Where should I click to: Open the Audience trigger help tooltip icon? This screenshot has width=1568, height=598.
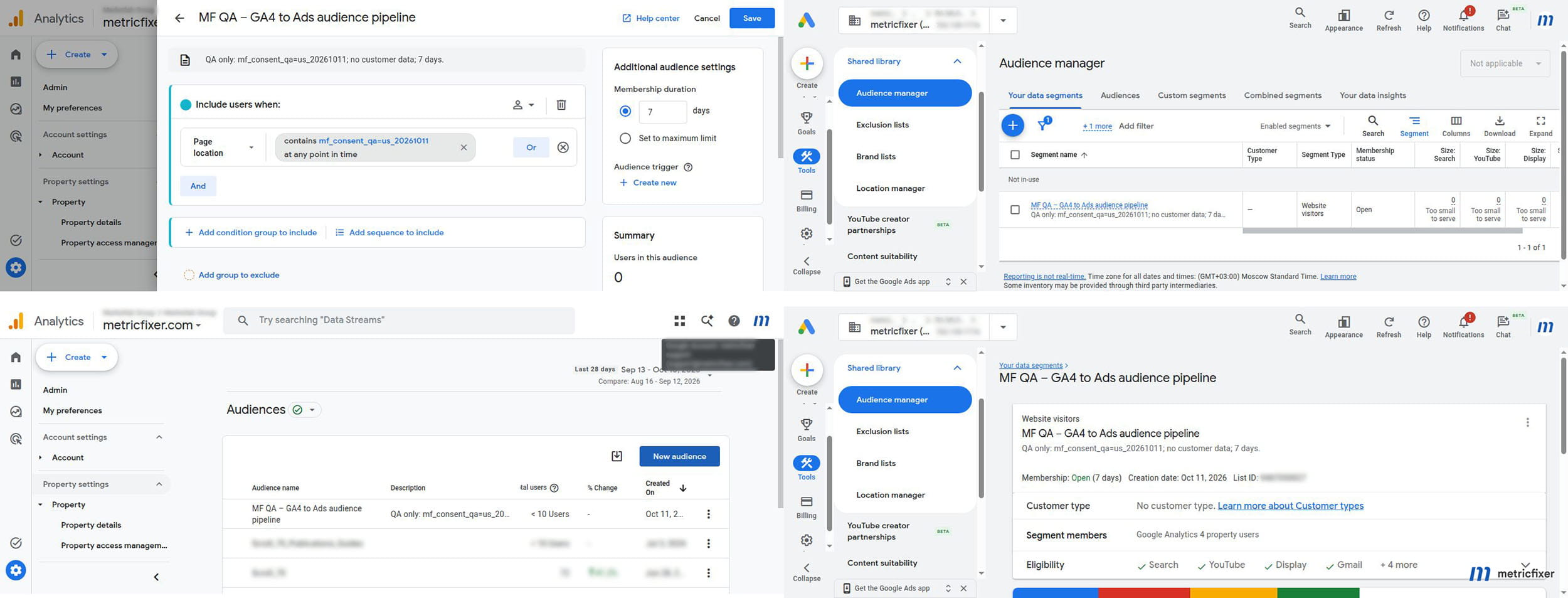tap(688, 167)
